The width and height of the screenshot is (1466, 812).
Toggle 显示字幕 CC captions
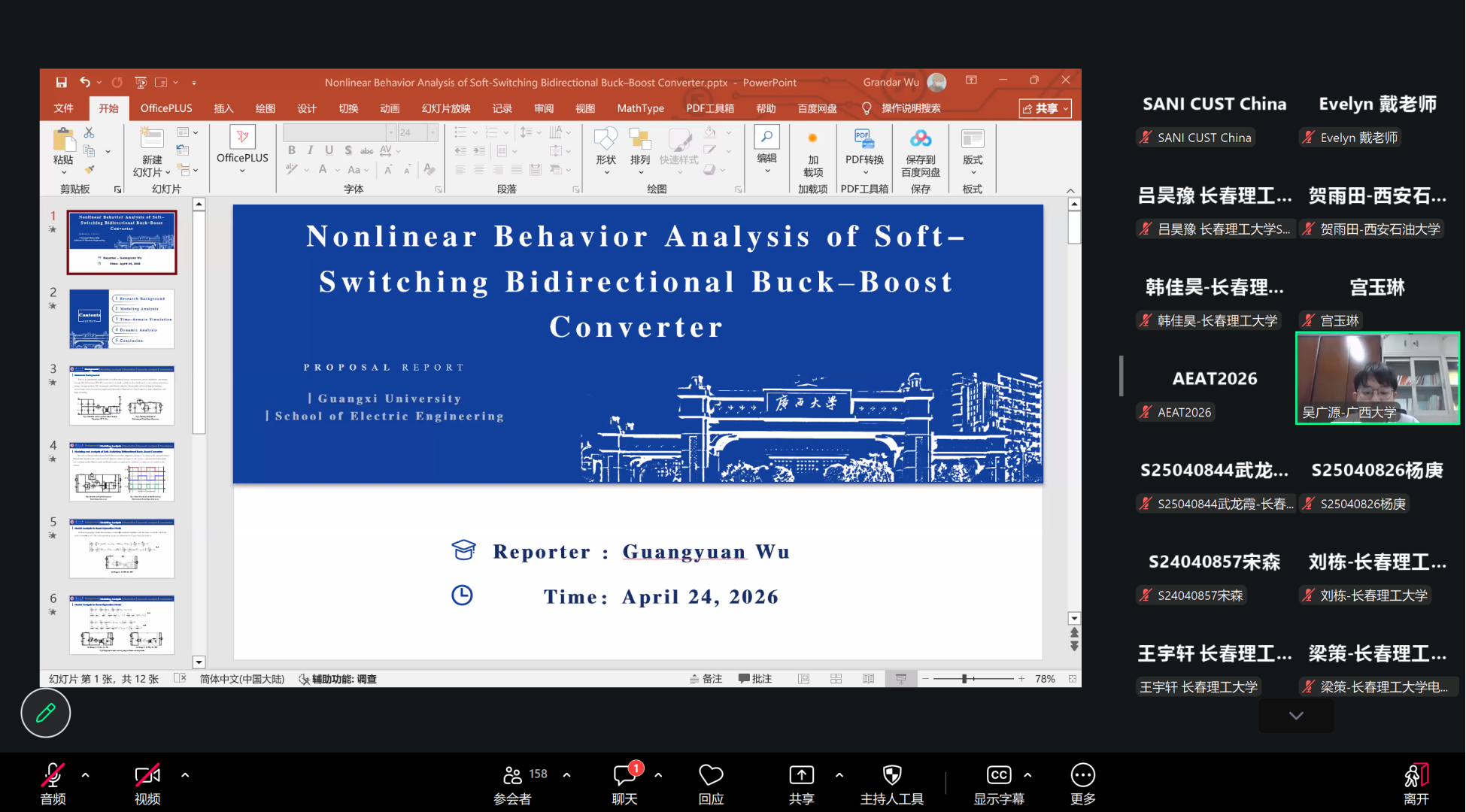pyautogui.click(x=998, y=775)
